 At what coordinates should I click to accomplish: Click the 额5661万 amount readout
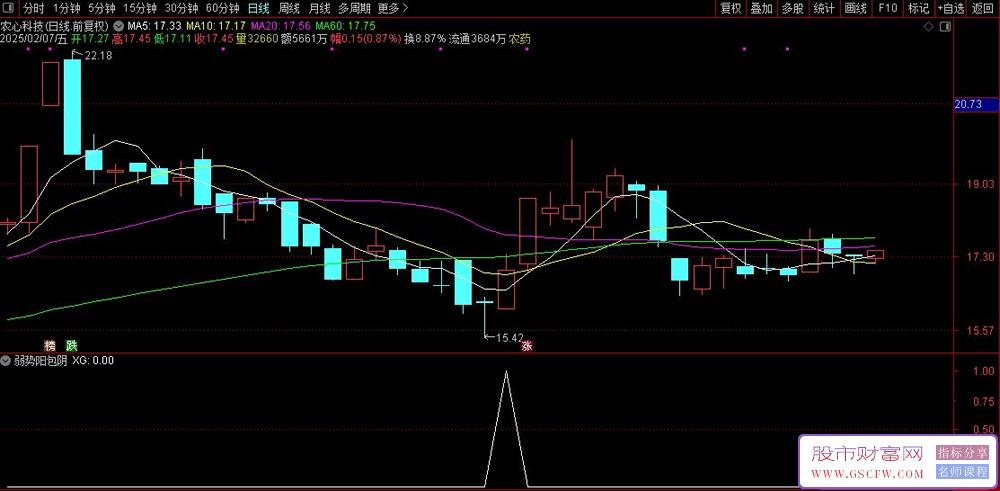coord(304,39)
